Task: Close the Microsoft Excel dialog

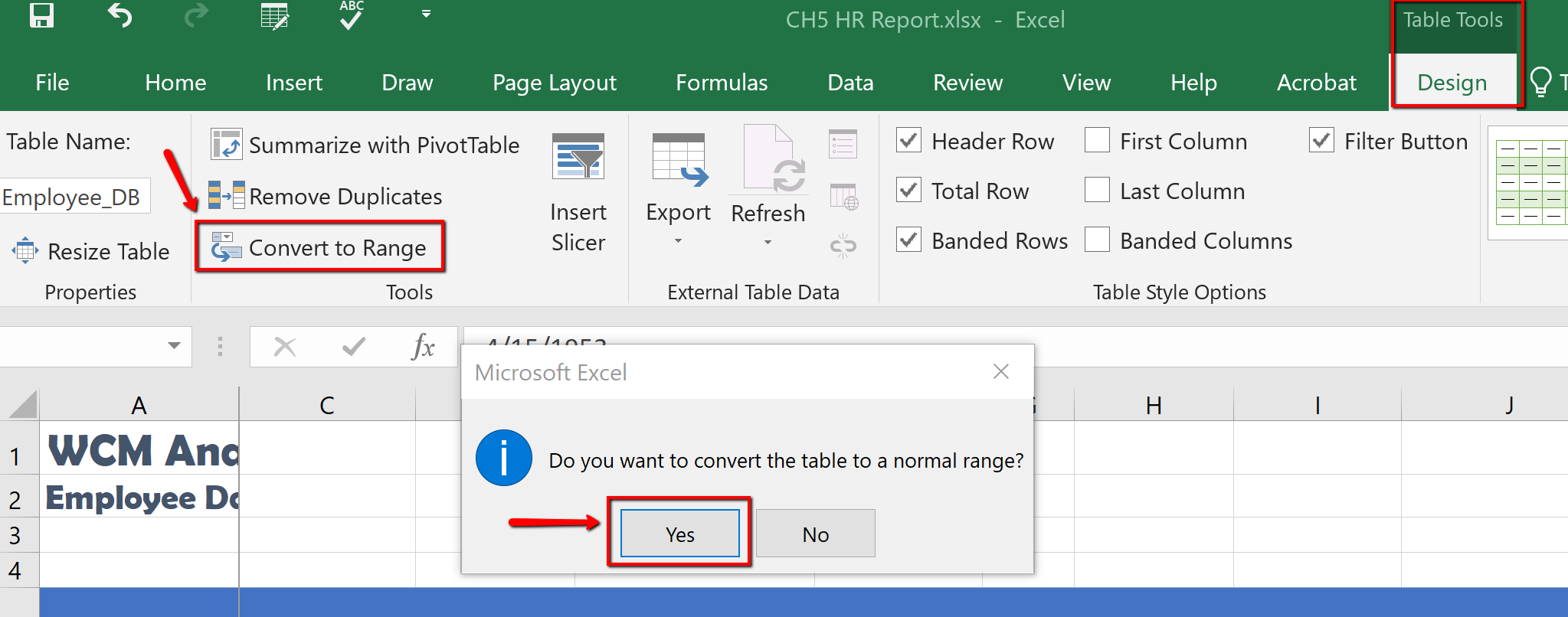Action: click(1000, 371)
